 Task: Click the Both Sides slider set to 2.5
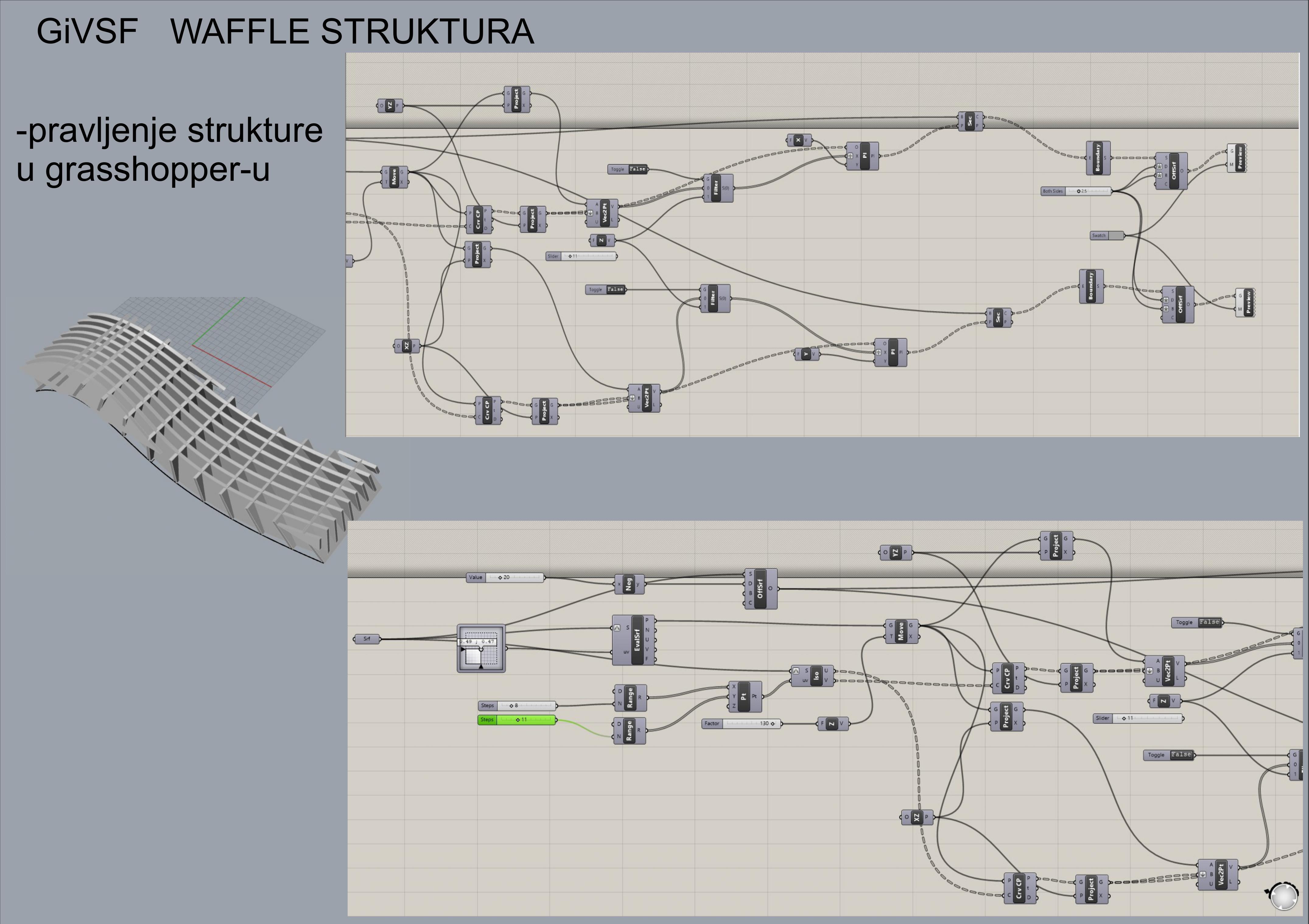pos(1076,191)
